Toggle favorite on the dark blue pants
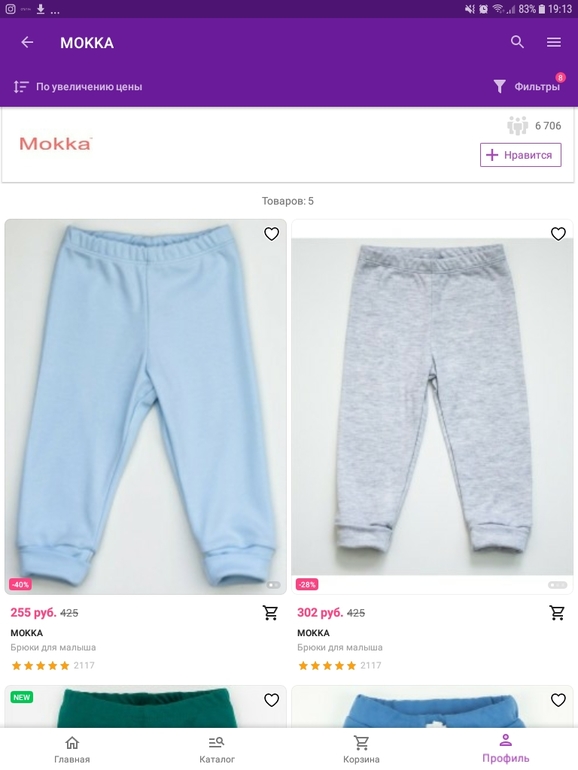 (558, 700)
